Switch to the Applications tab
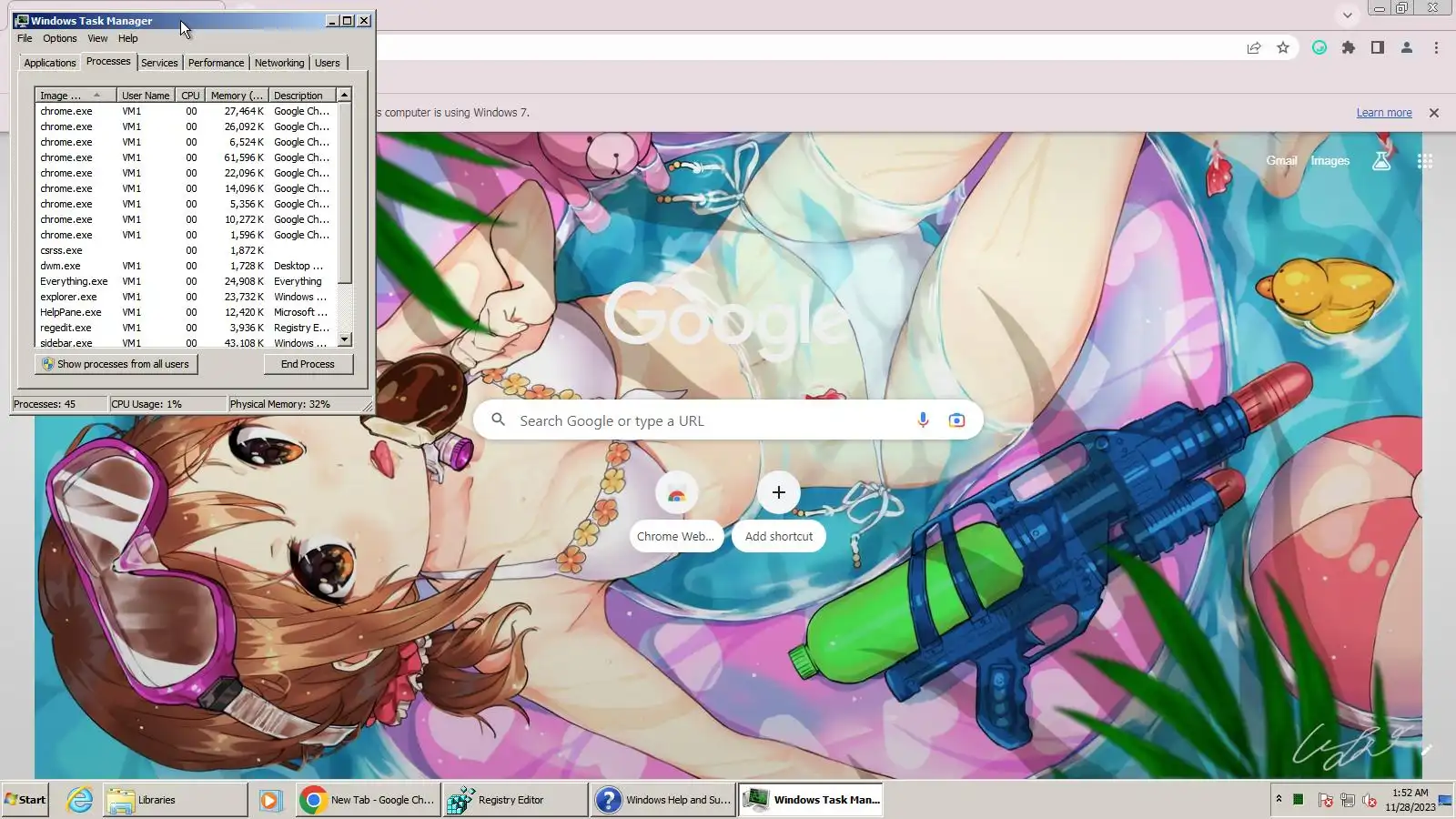1456x819 pixels. (50, 63)
